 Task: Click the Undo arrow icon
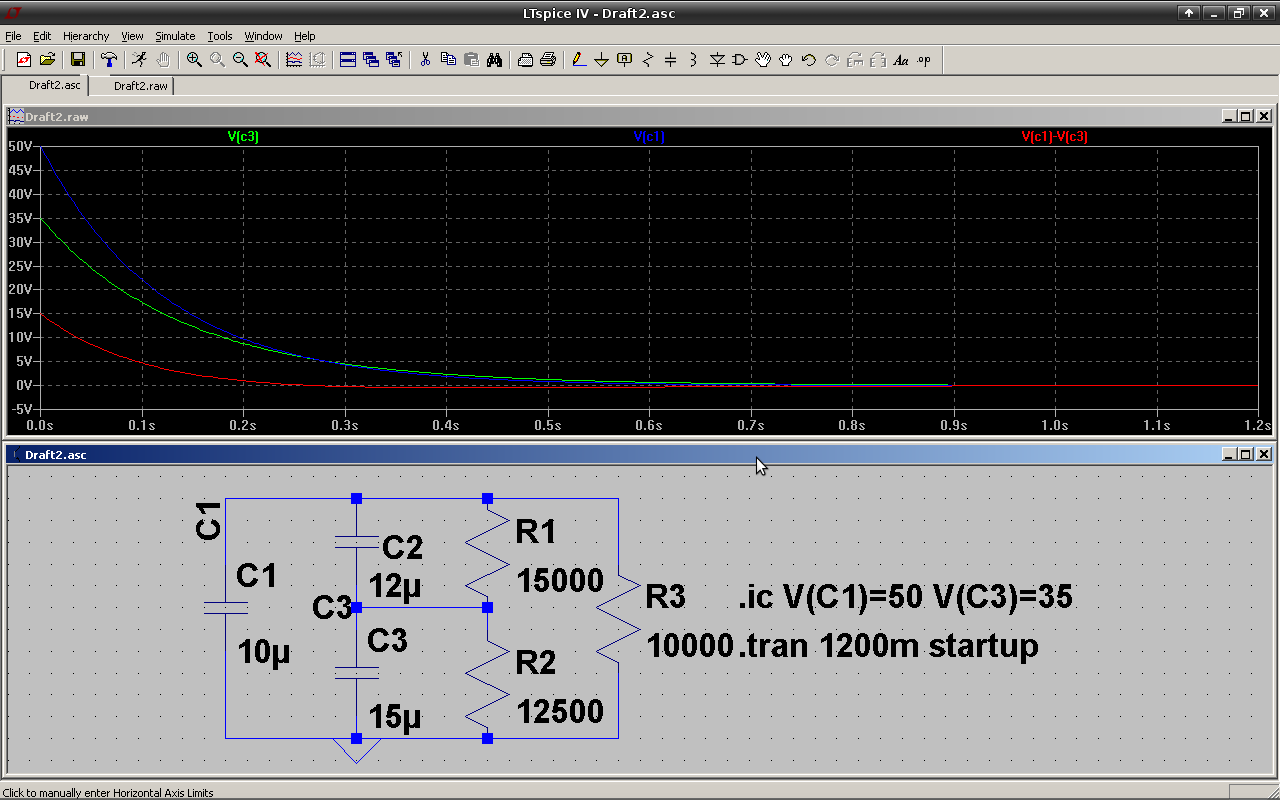coord(809,60)
